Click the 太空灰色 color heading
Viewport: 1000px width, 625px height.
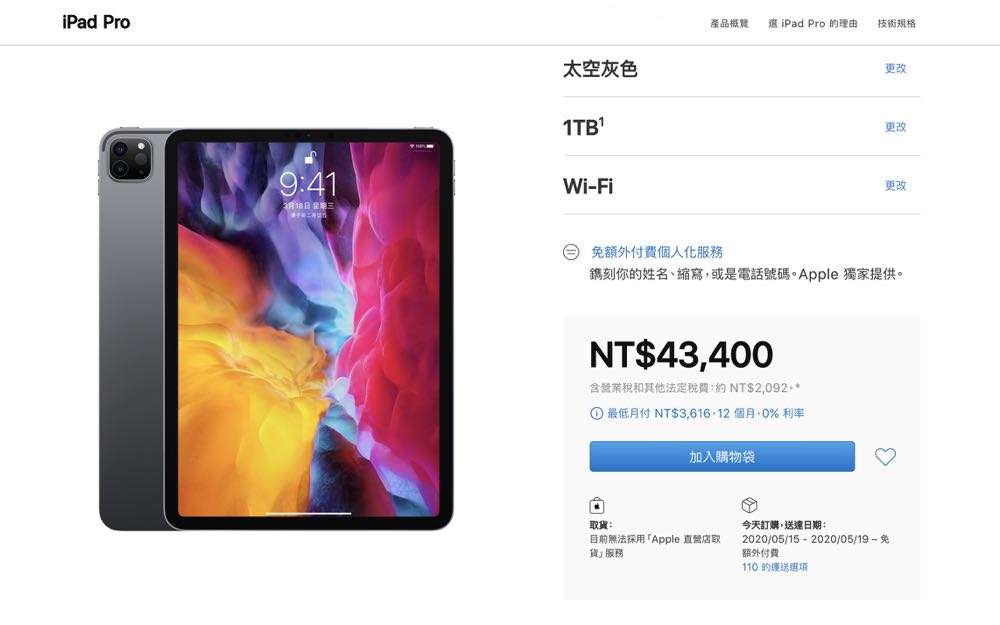click(x=600, y=69)
